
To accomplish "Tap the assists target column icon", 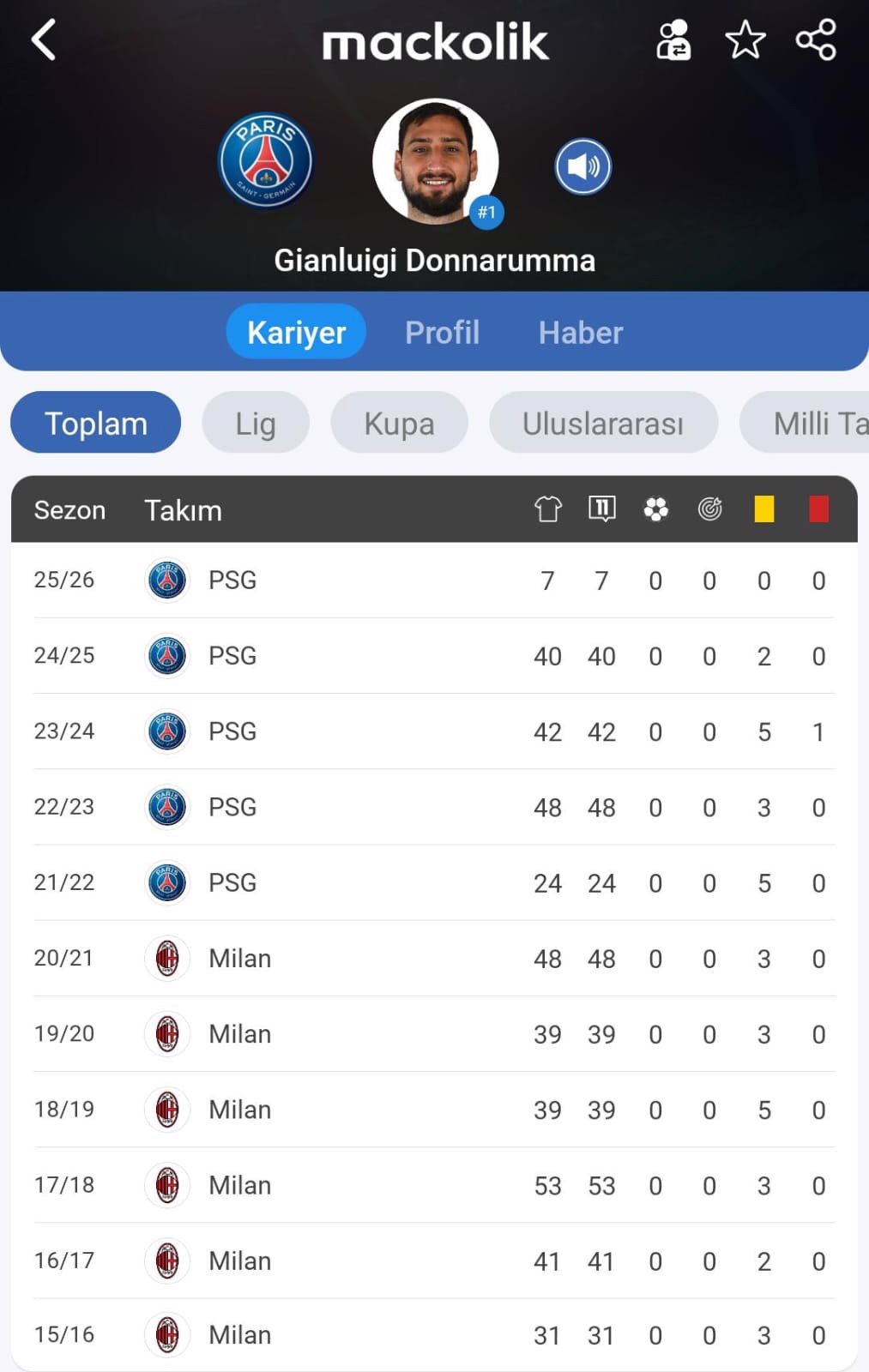I will click(x=710, y=509).
